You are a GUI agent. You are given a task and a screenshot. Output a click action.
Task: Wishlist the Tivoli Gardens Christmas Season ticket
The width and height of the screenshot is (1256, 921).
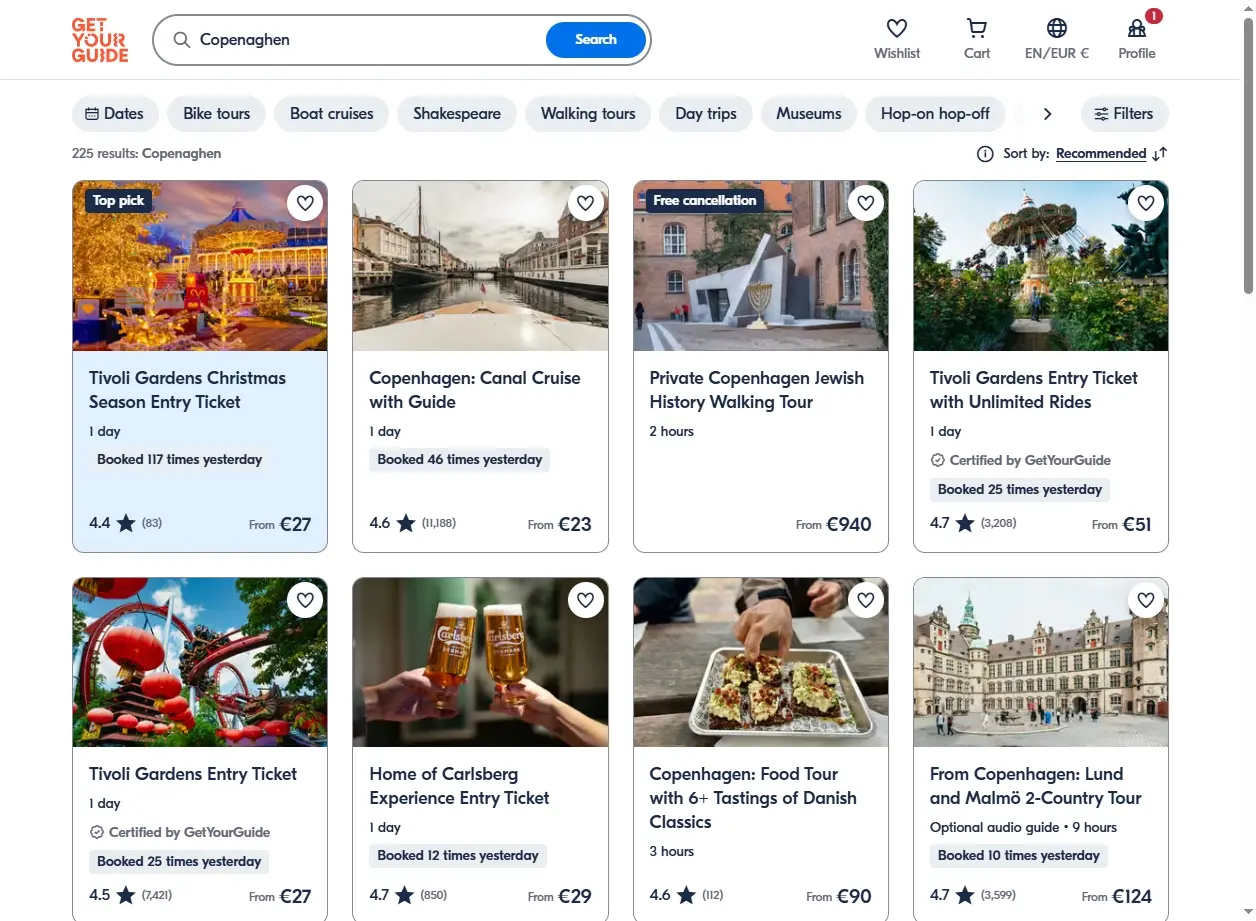[x=305, y=203]
